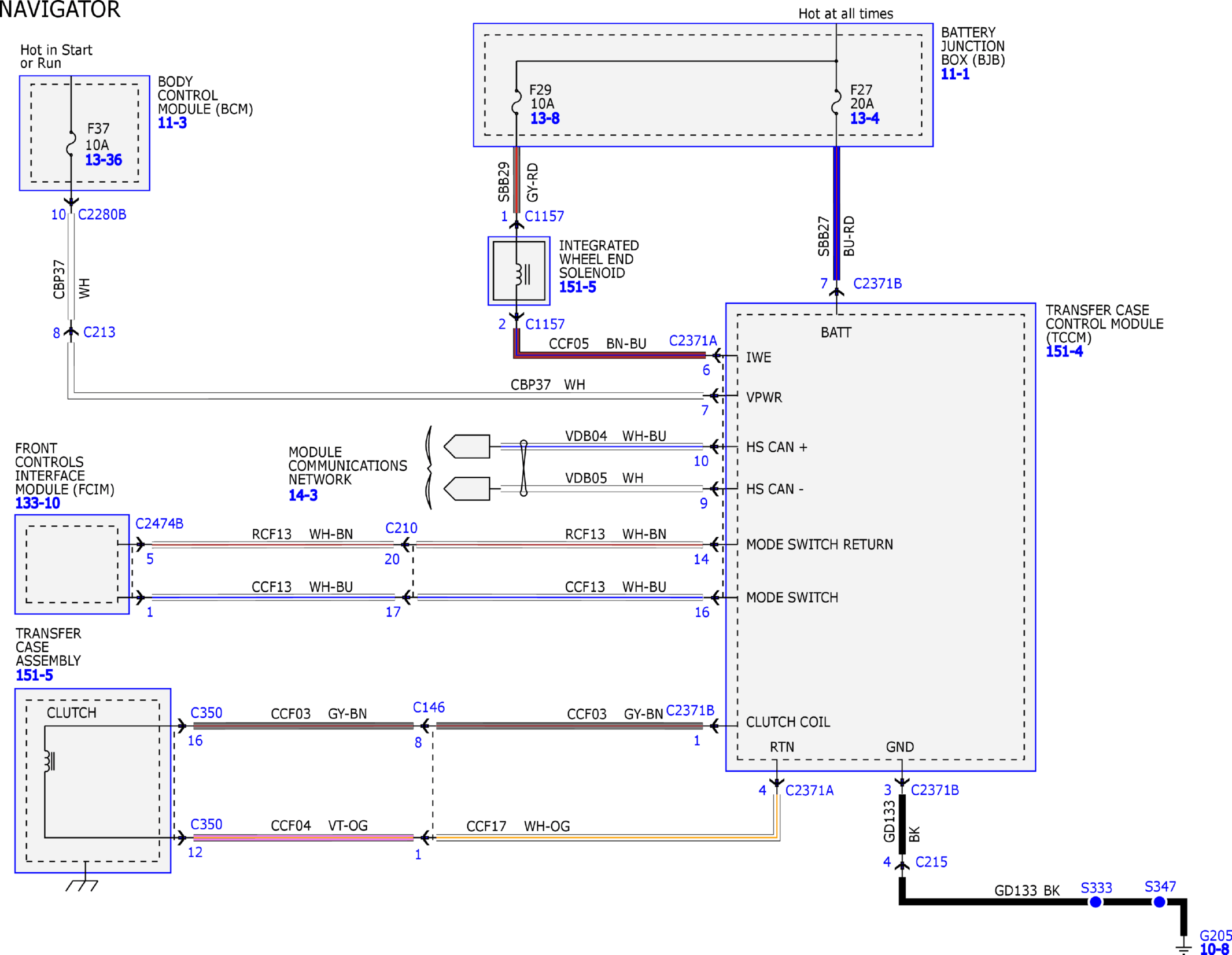Click the 'GND' pin label
Image resolution: width=1232 pixels, height=955 pixels.
pos(900,747)
